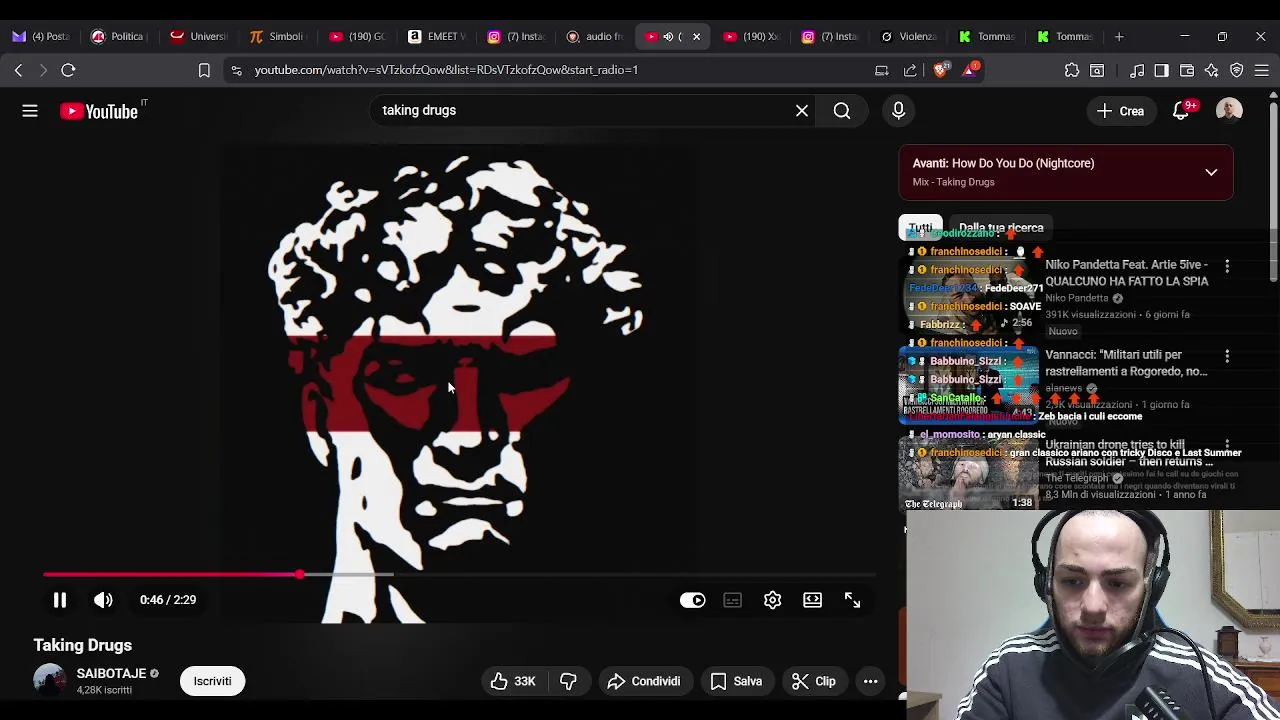Subscribe with the Iscriviti button
This screenshot has width=1280, height=720.
(212, 681)
